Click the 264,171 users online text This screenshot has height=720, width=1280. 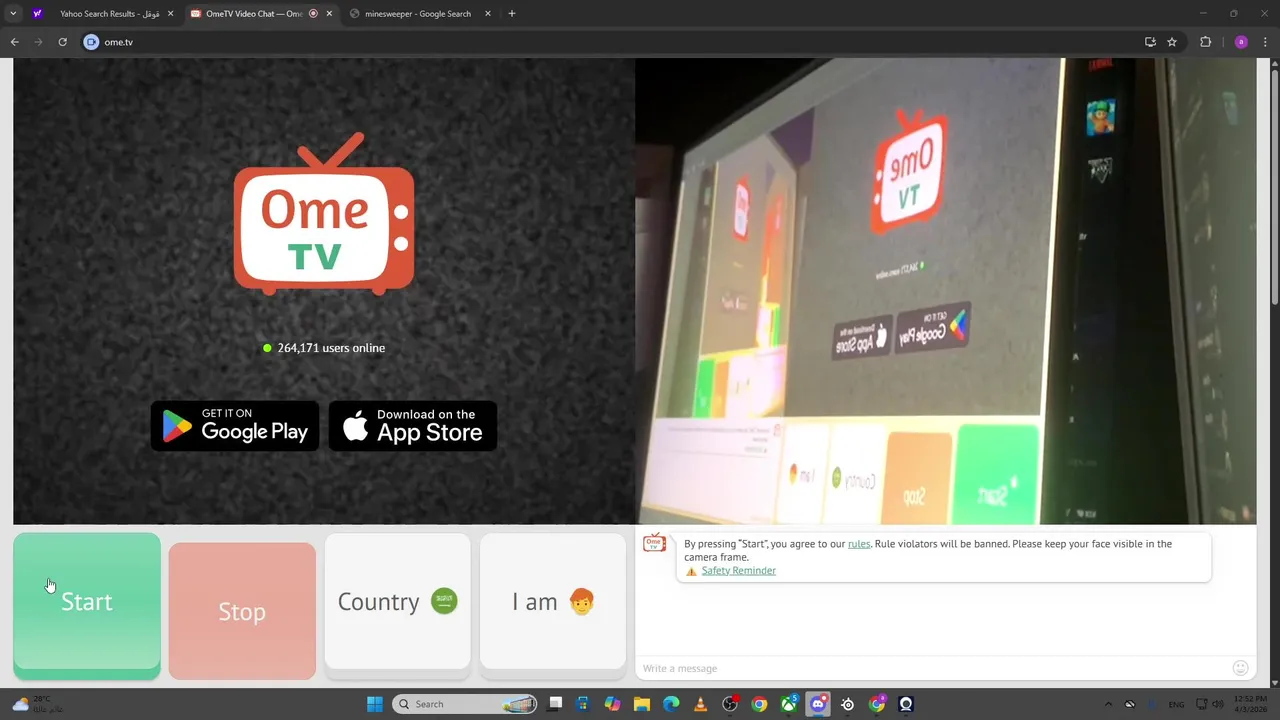click(x=331, y=348)
